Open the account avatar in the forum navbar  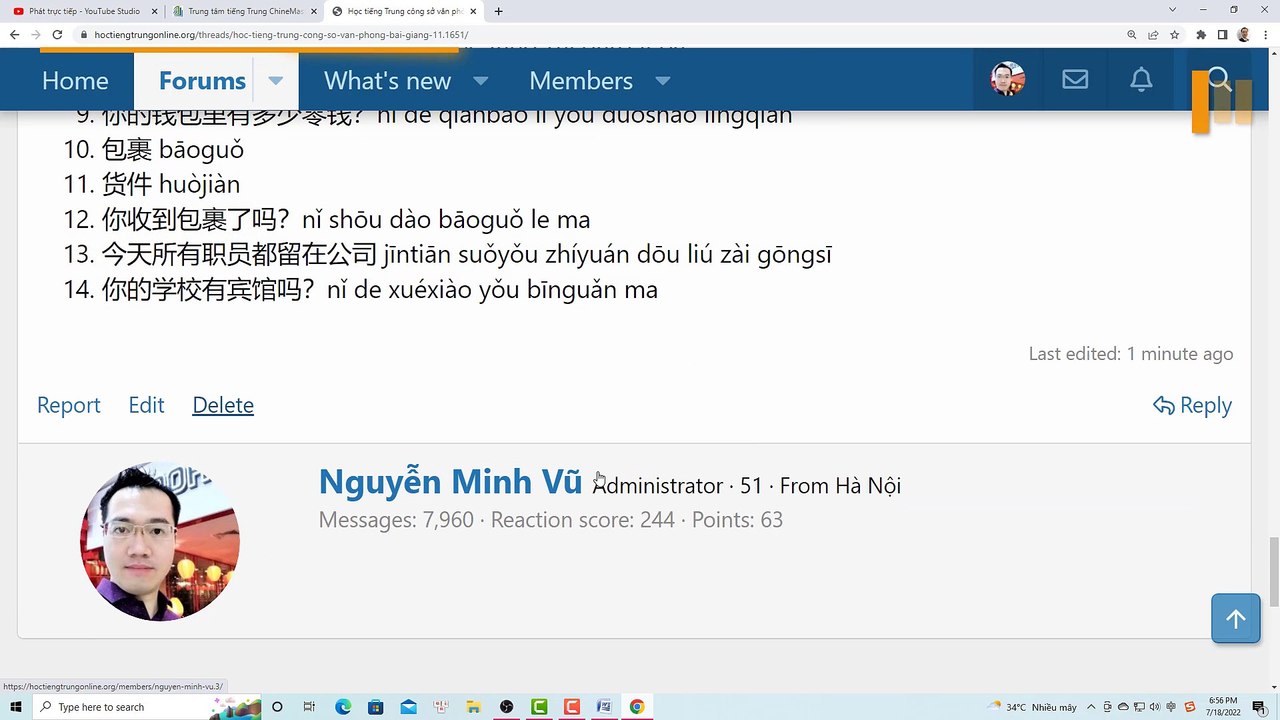pos(1007,79)
